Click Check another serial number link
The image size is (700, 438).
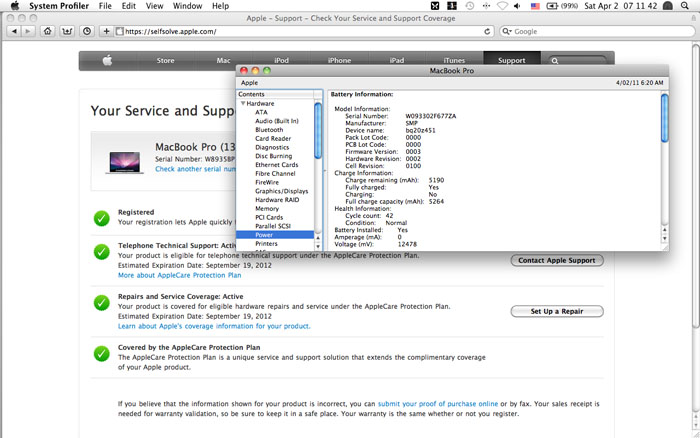195,169
